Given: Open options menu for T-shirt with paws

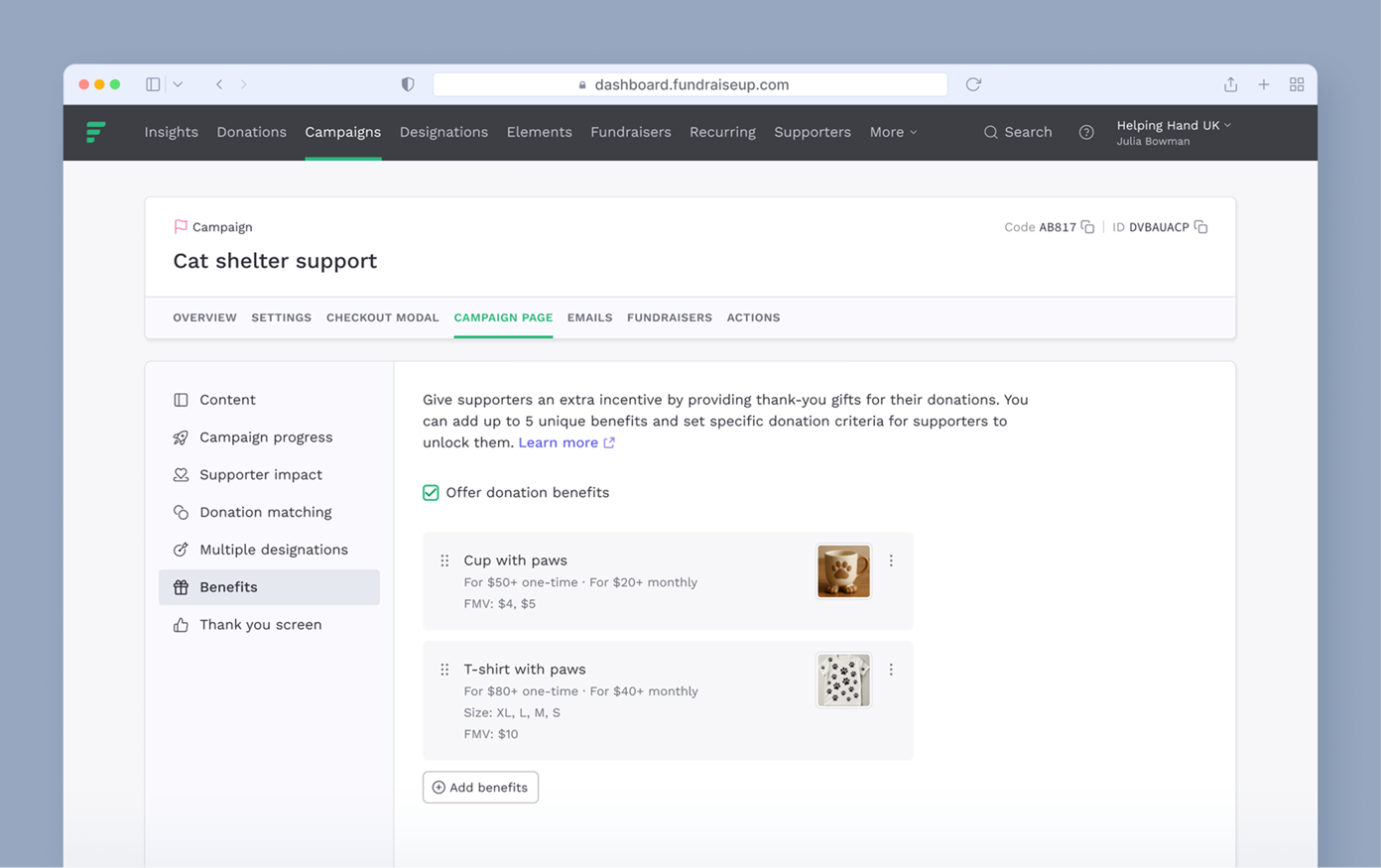Looking at the screenshot, I should tap(891, 671).
